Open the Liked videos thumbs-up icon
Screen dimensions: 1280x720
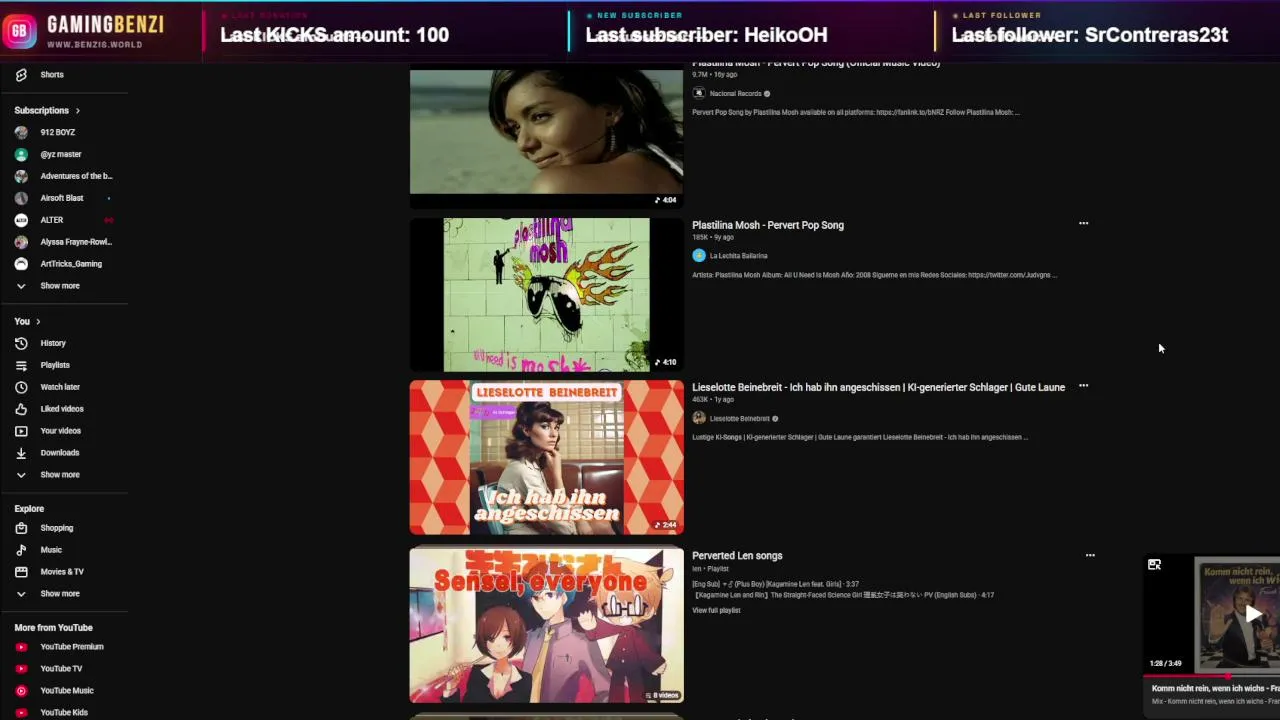pos(21,409)
